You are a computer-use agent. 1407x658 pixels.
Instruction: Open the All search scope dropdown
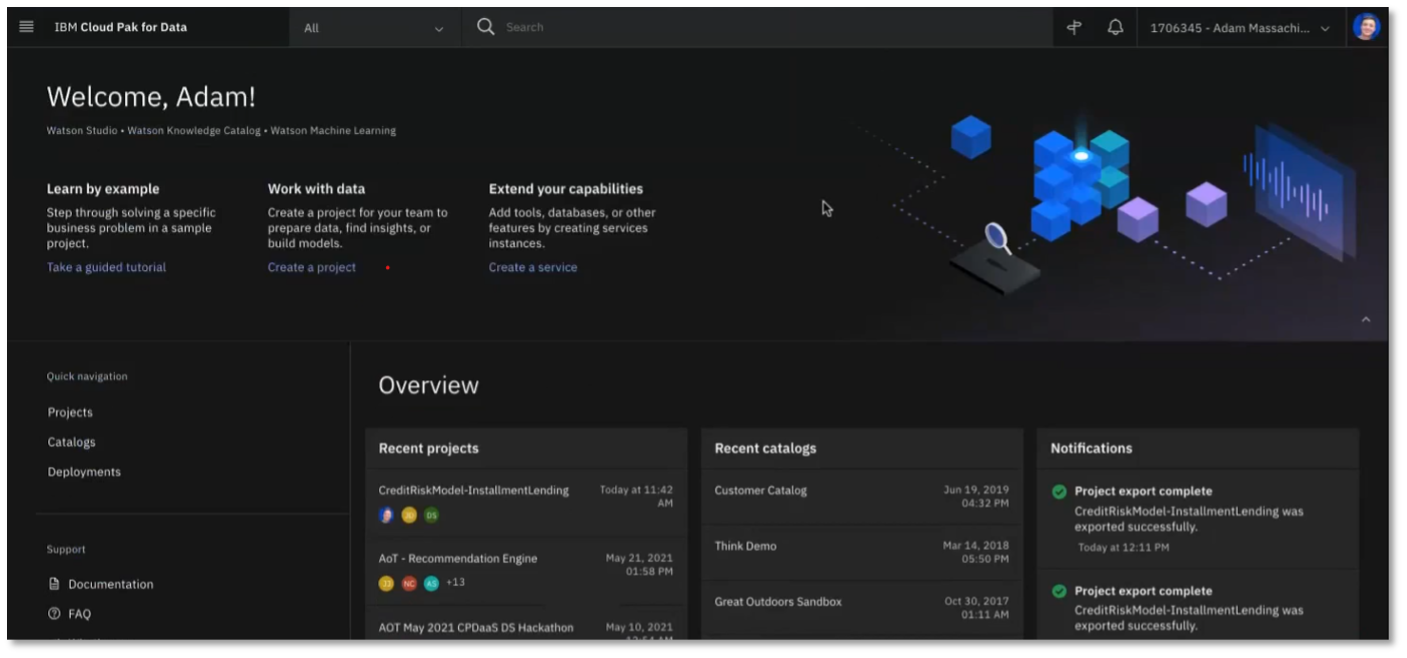[375, 28]
